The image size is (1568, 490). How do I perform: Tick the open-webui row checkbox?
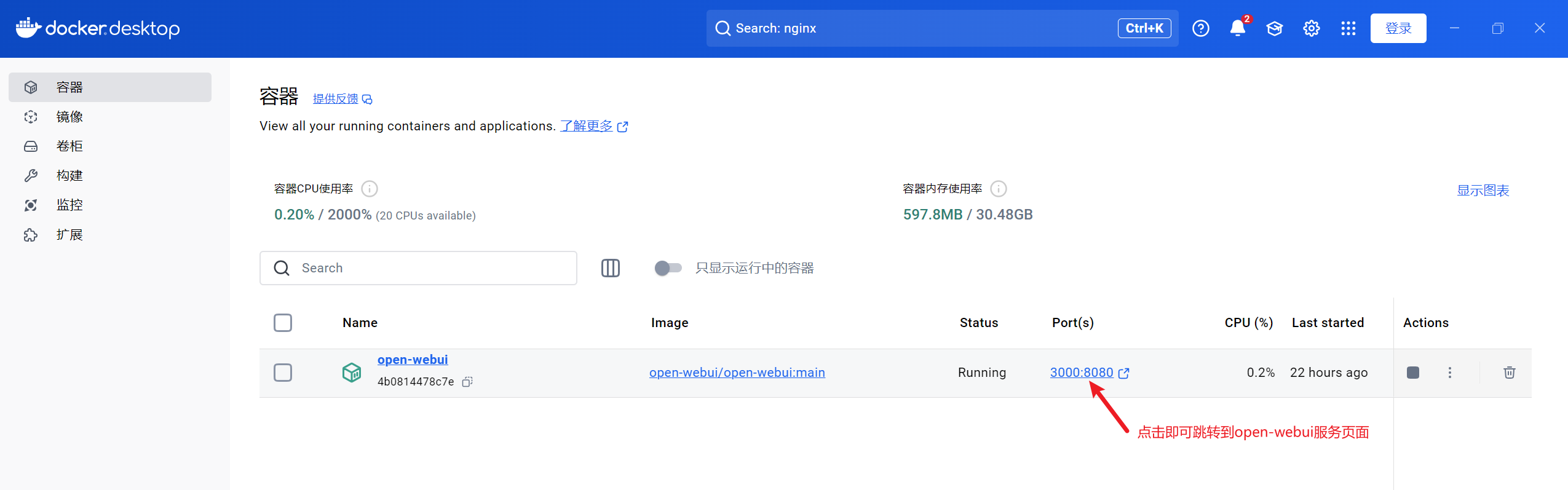[x=283, y=373]
